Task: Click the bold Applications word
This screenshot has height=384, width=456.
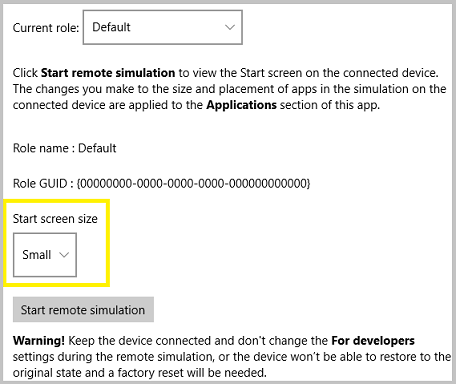Action: [242, 105]
